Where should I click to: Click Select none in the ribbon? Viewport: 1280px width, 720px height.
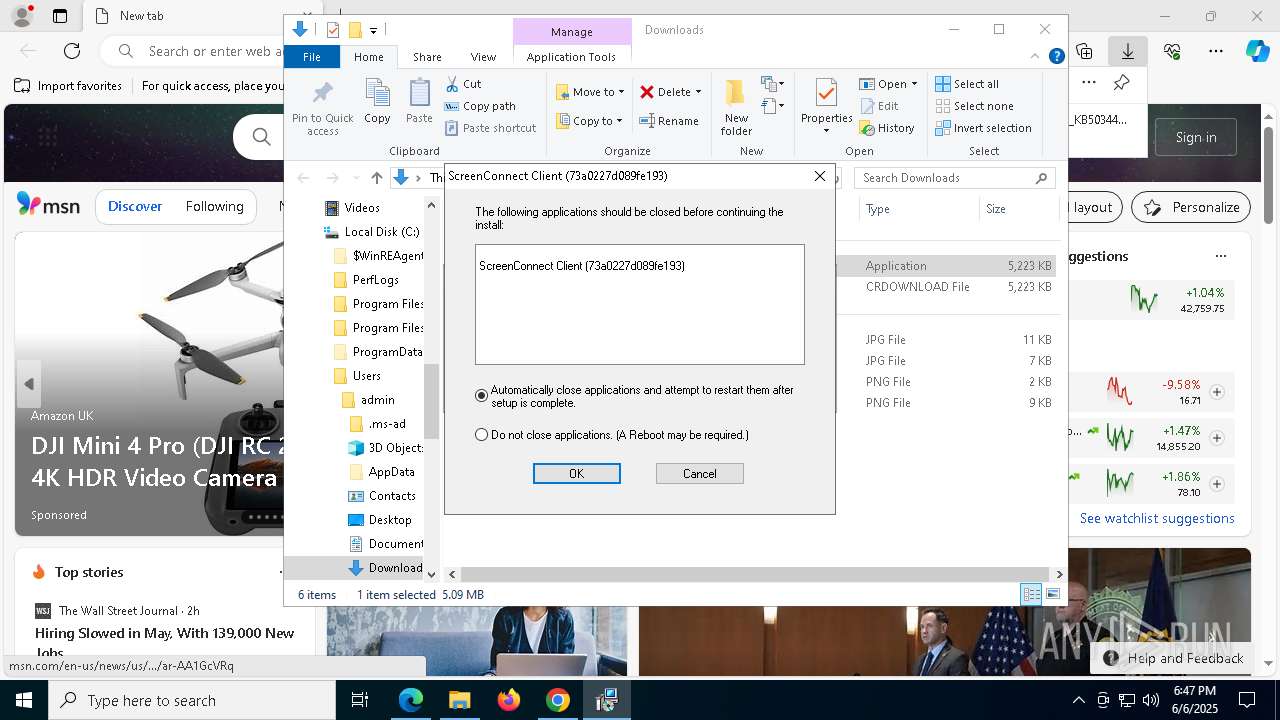tap(974, 106)
